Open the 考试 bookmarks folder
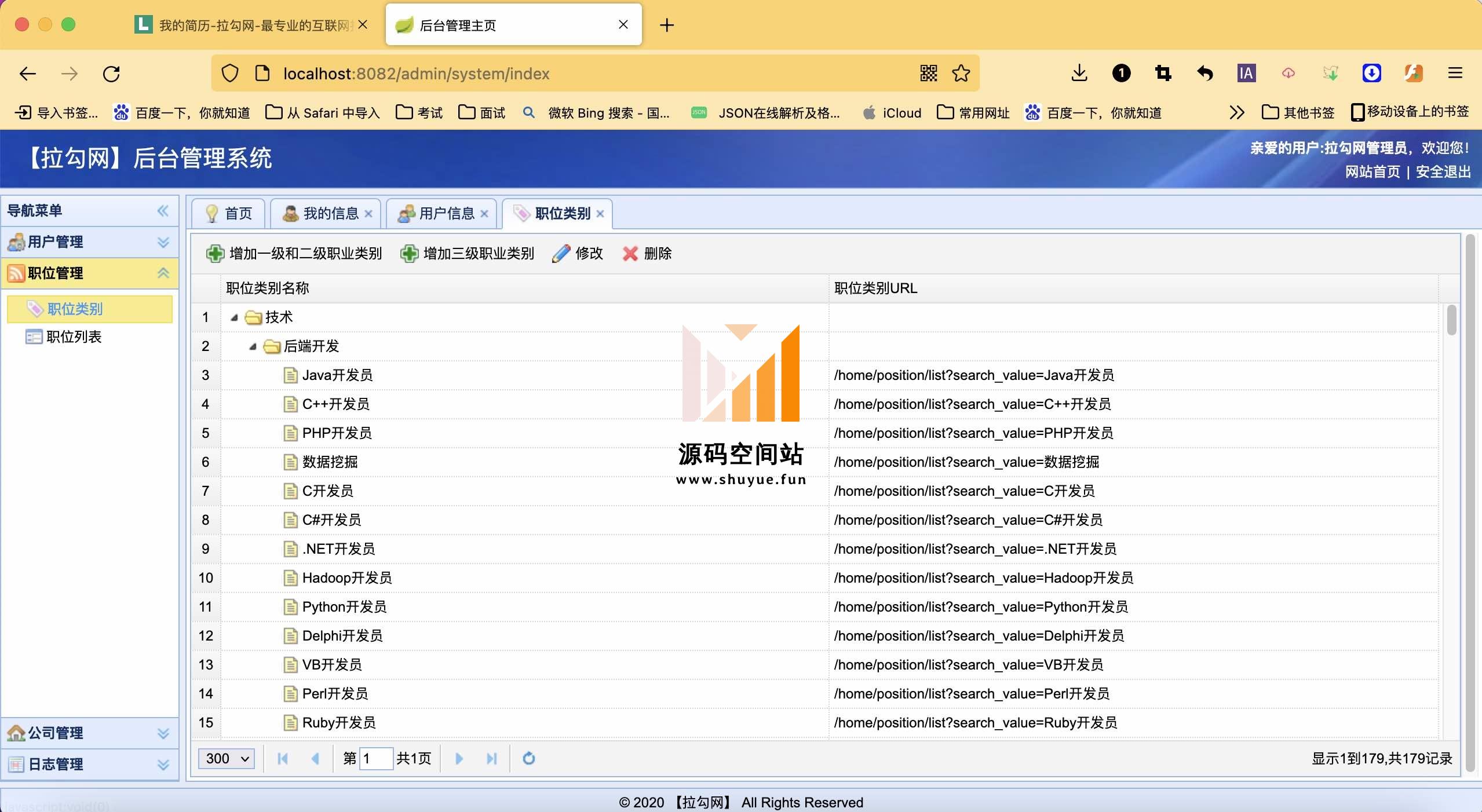 pyautogui.click(x=419, y=112)
